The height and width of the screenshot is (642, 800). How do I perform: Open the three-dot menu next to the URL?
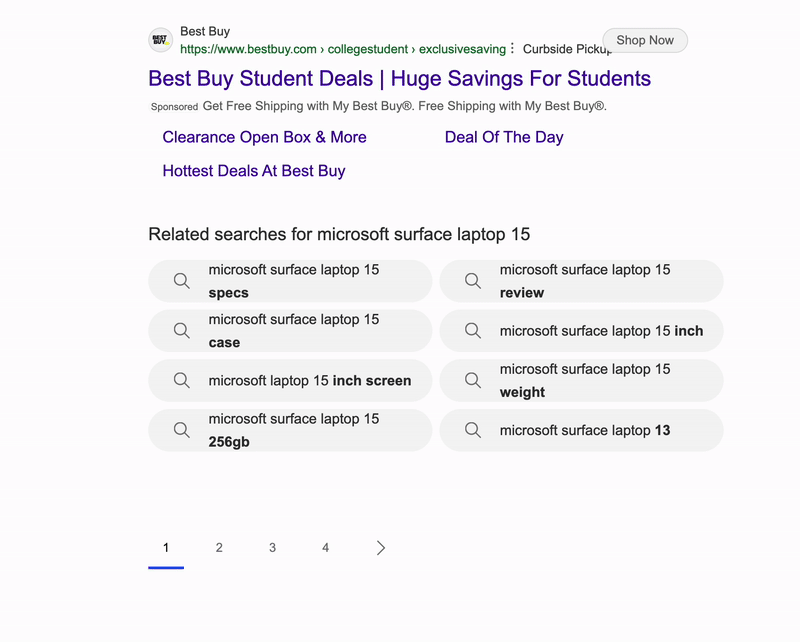(513, 47)
